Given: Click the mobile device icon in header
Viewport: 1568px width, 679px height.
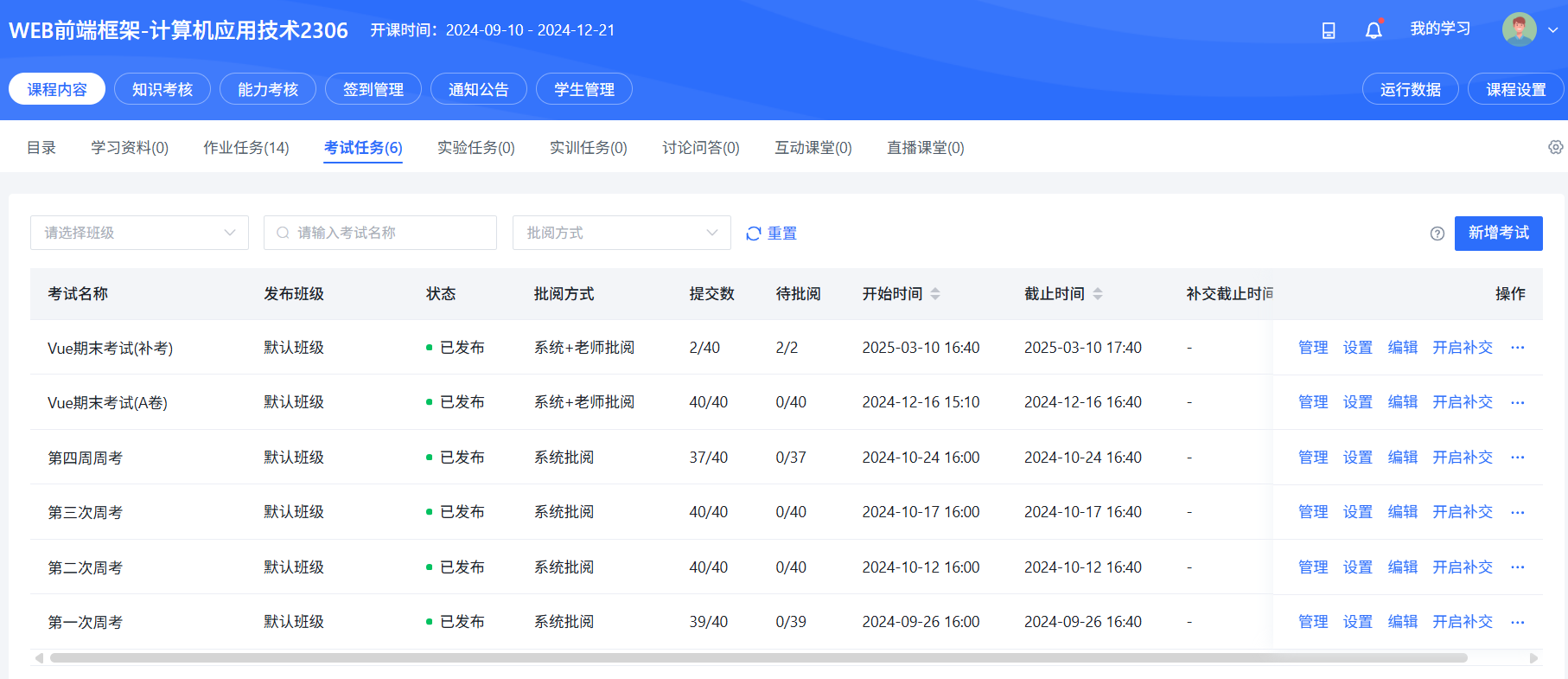Looking at the screenshot, I should tap(1329, 30).
